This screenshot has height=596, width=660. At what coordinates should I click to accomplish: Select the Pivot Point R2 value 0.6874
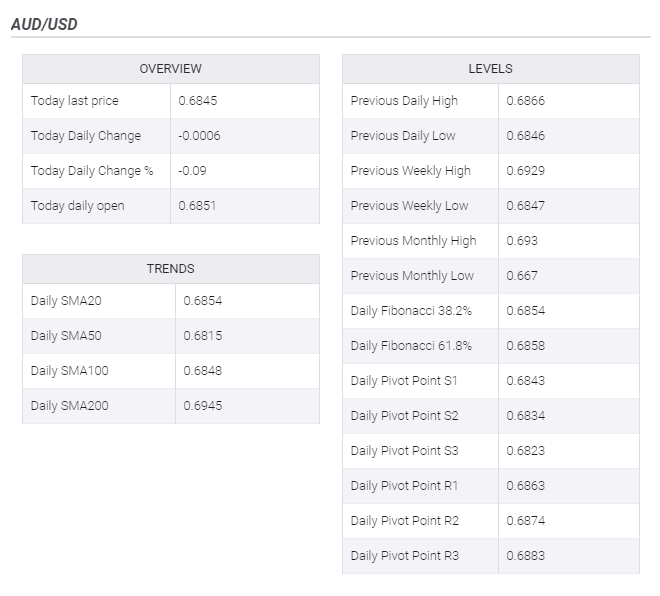pos(526,520)
